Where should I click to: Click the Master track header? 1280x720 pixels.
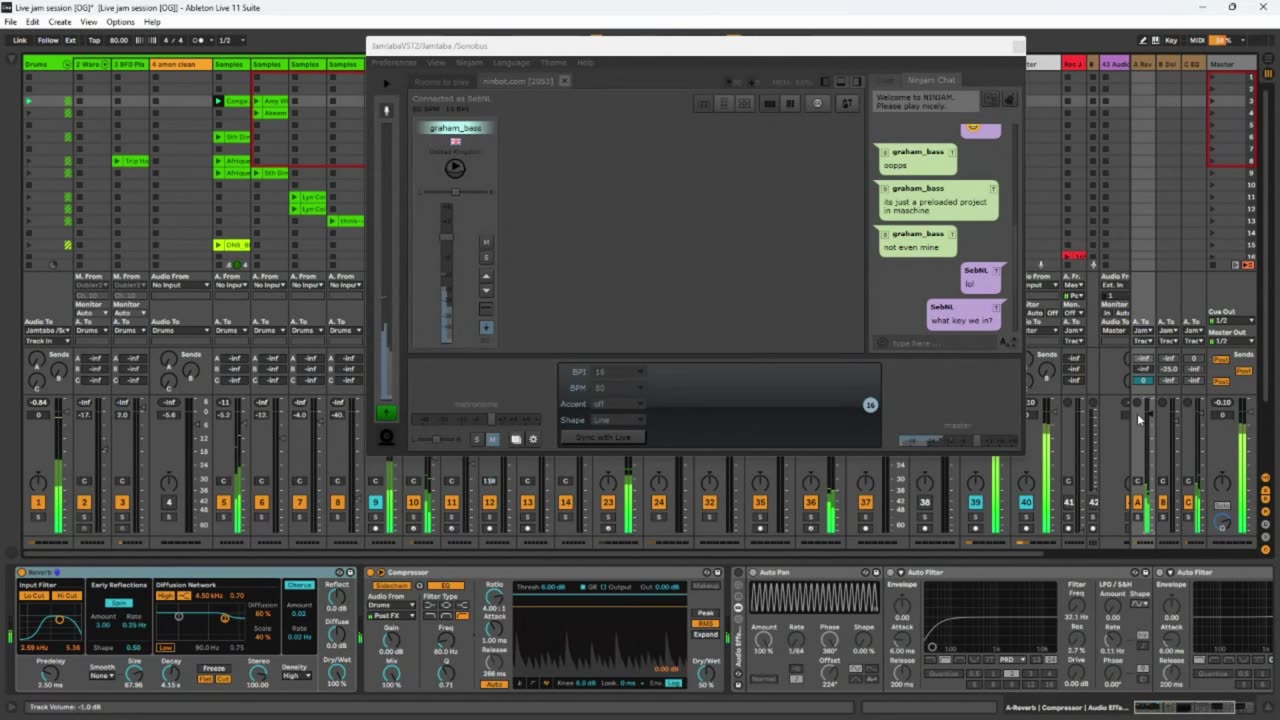(1231, 64)
